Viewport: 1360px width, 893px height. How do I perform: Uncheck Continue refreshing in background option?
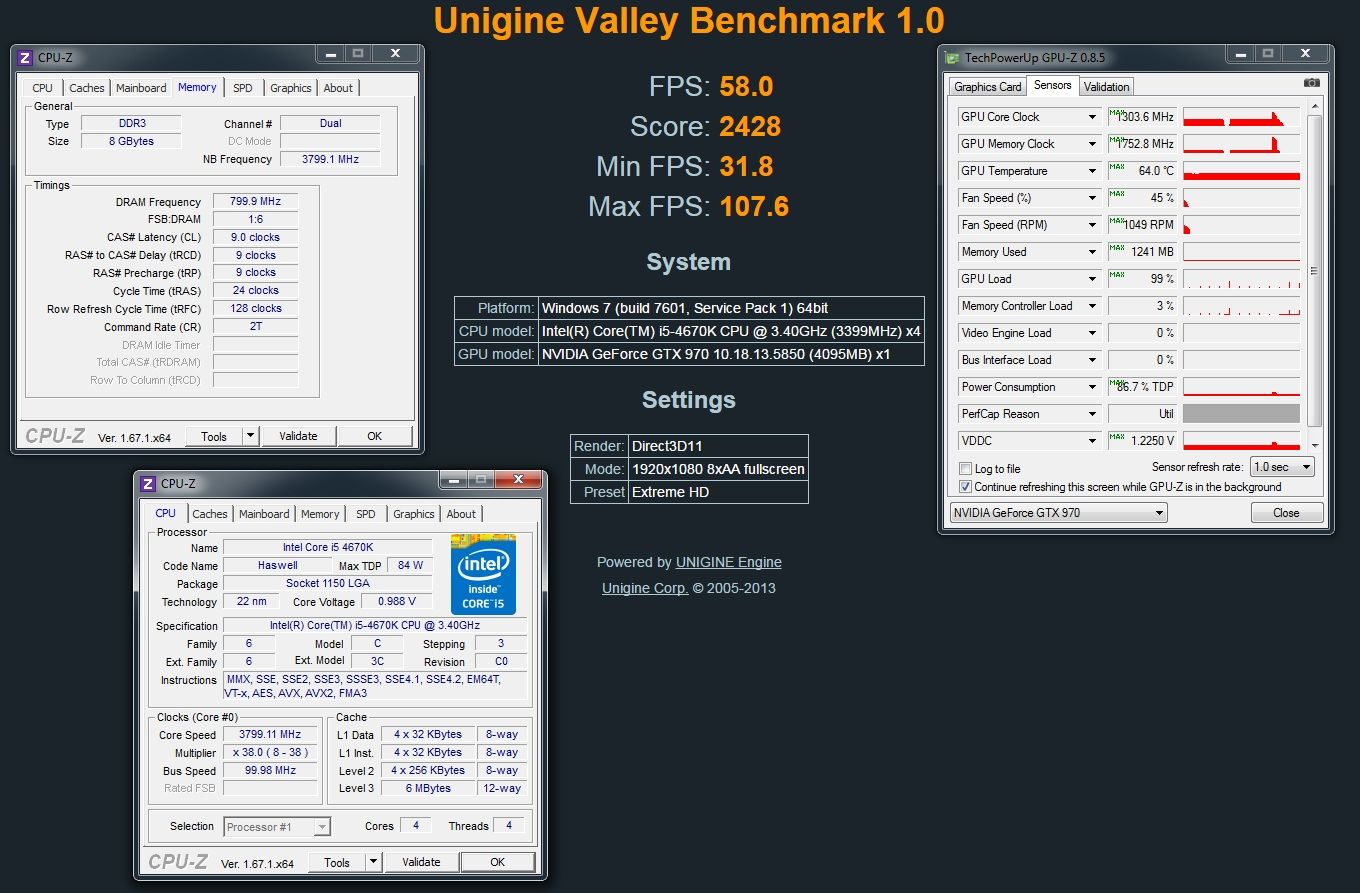965,487
